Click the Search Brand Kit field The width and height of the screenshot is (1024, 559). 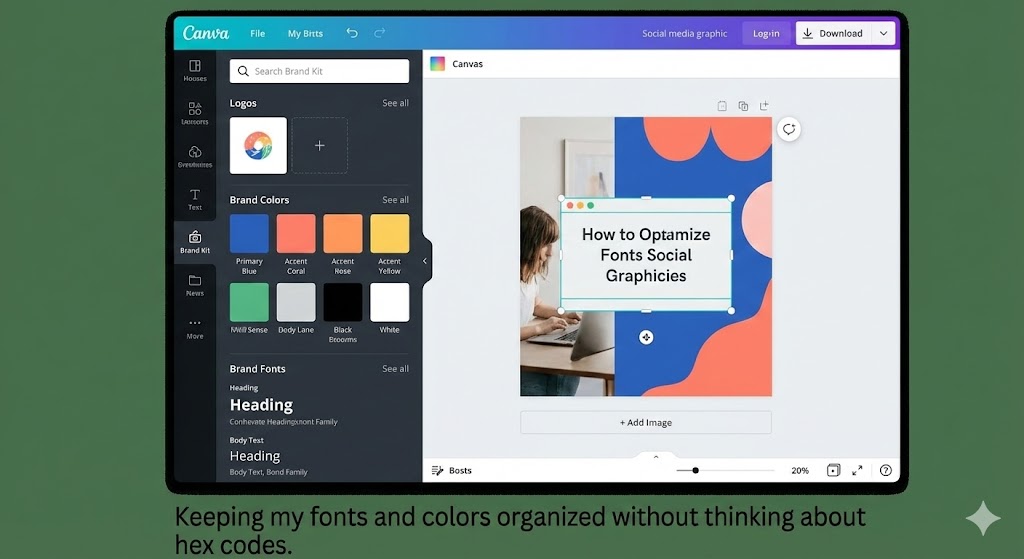point(319,71)
